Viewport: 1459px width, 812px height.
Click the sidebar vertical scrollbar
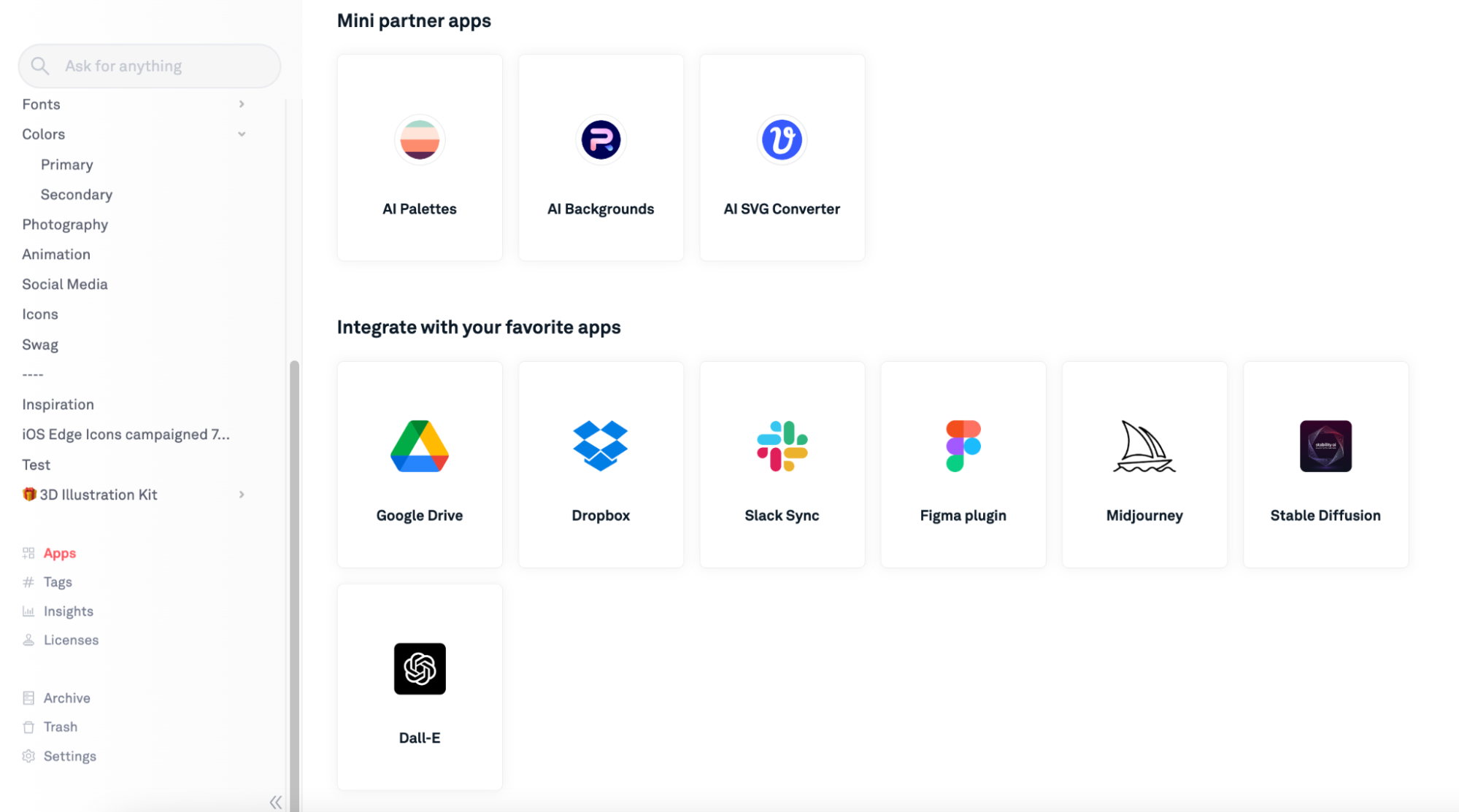(294, 584)
